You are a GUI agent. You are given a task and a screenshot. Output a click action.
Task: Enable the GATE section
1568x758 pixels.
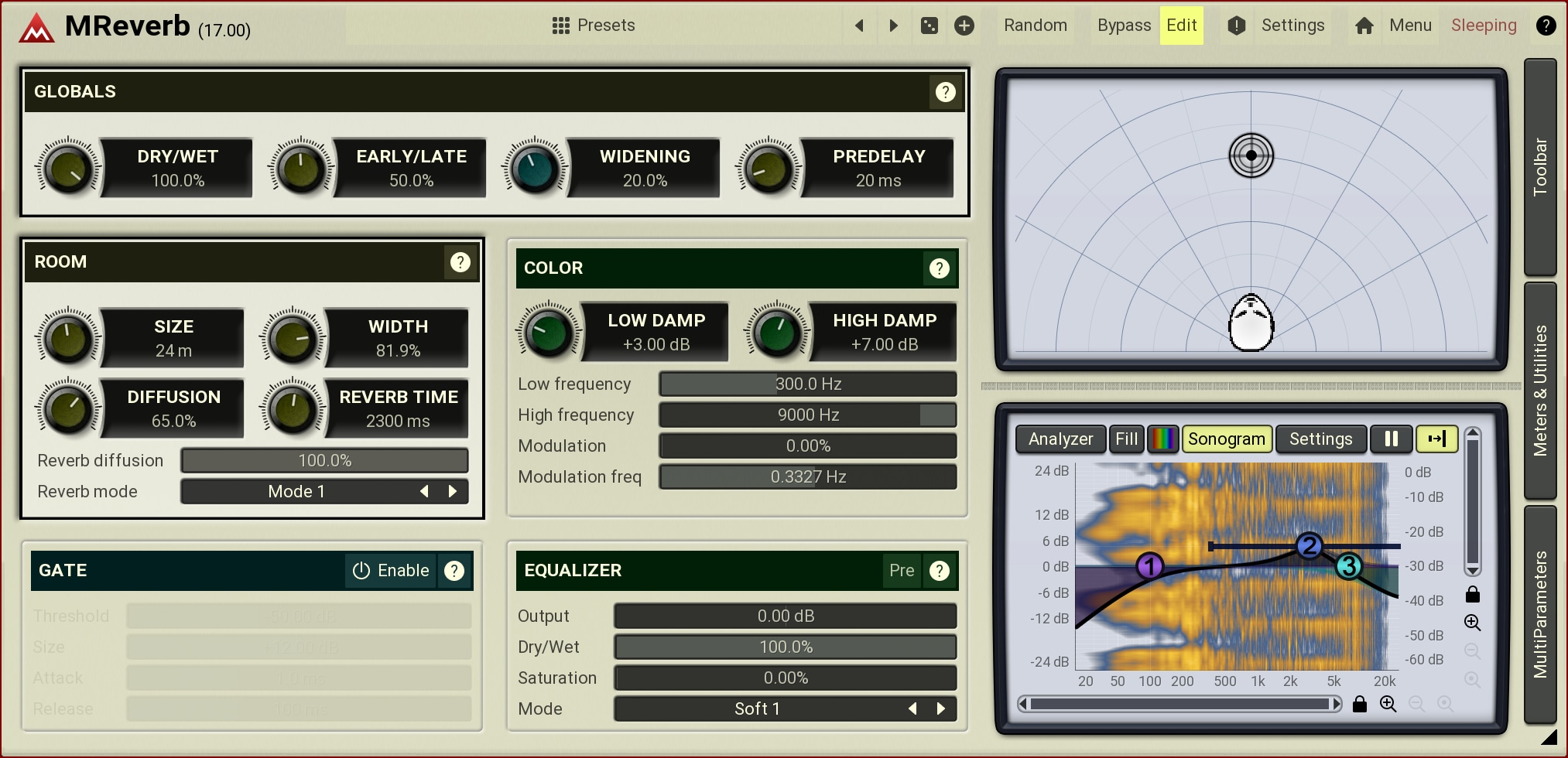coord(391,571)
